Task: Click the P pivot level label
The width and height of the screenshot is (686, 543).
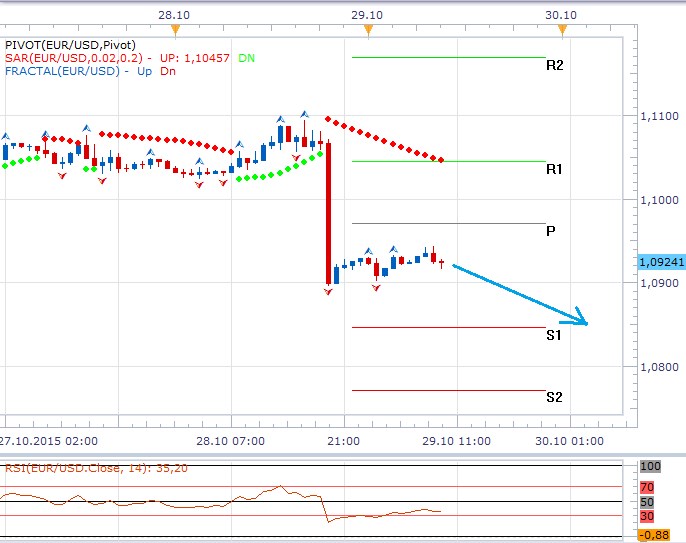Action: [x=551, y=231]
